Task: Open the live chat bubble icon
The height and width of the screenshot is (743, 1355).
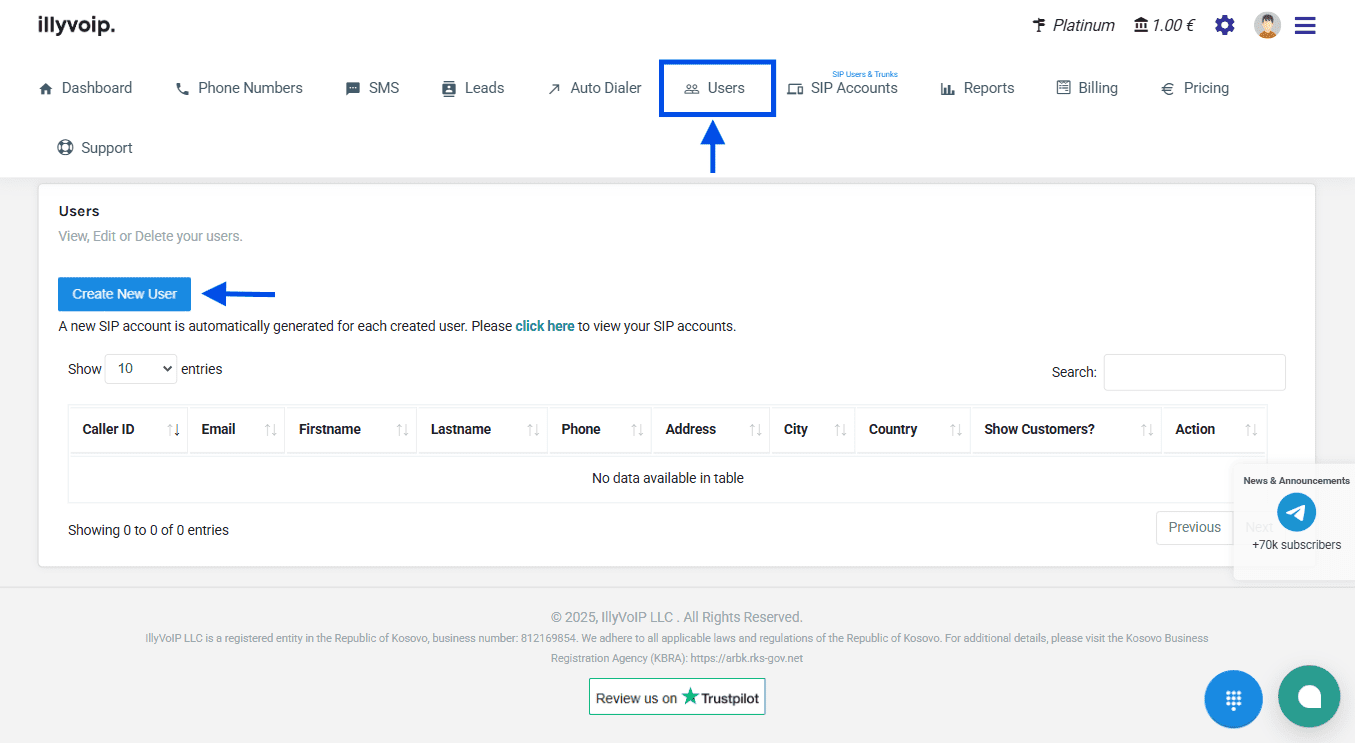Action: (x=1308, y=696)
